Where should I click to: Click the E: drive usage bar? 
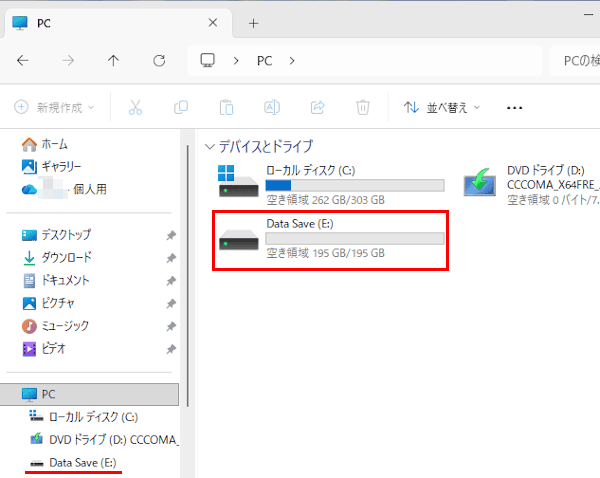point(355,238)
